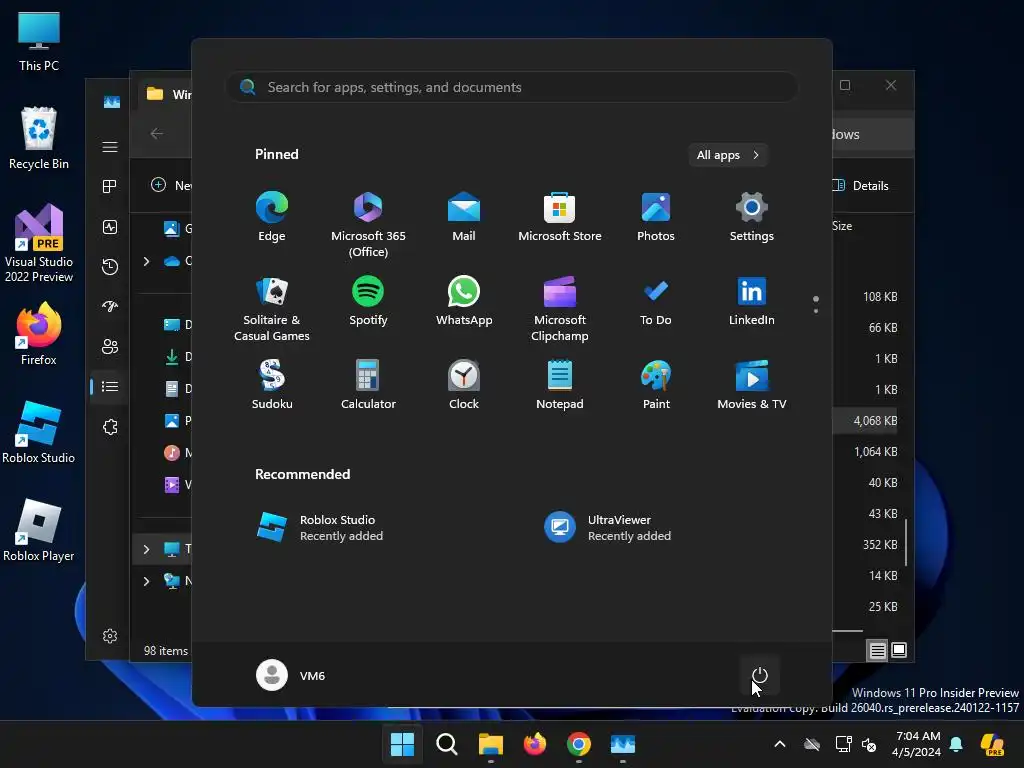Open Task Manager Users tab
This screenshot has height=768, width=1024.
[110, 346]
